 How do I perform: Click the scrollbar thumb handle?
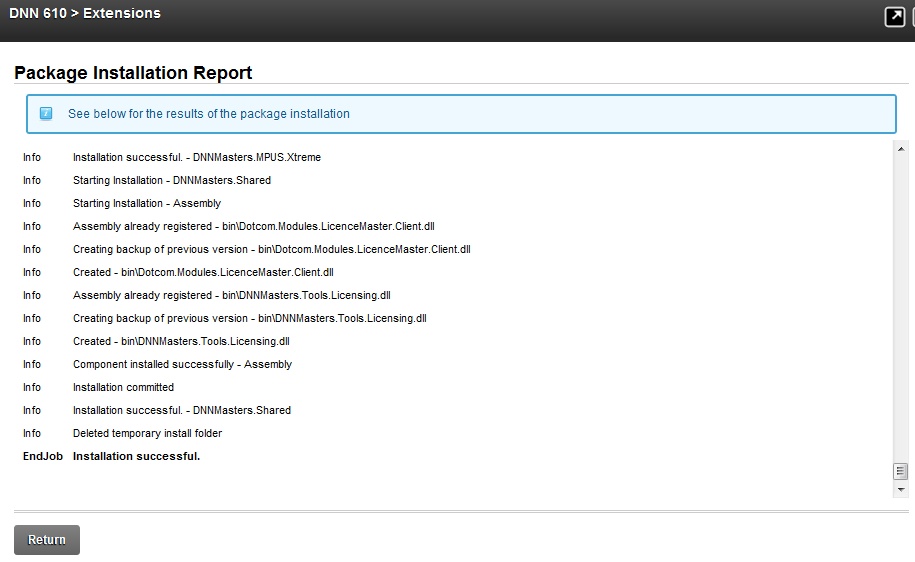(900, 471)
